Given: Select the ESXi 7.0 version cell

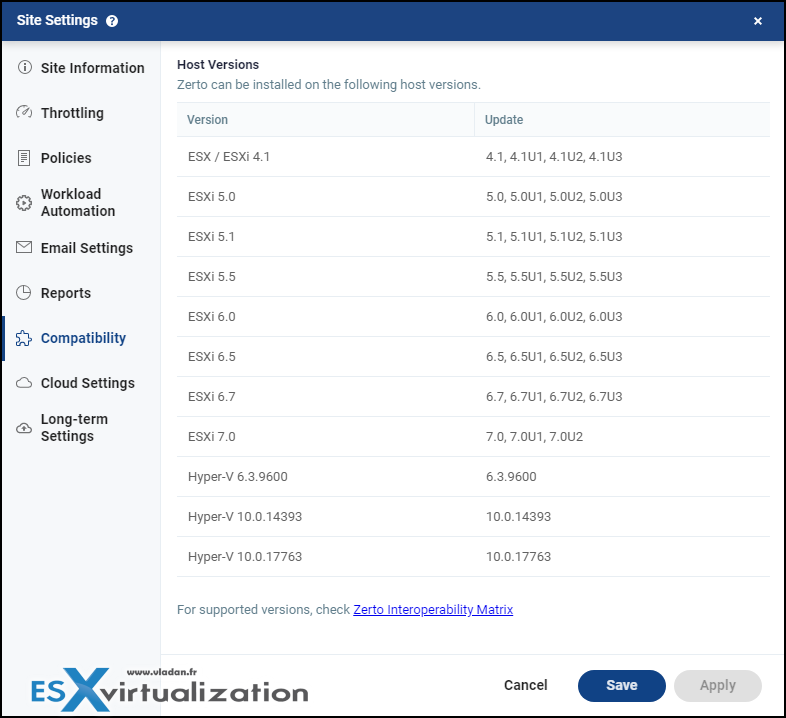Looking at the screenshot, I should tap(326, 437).
